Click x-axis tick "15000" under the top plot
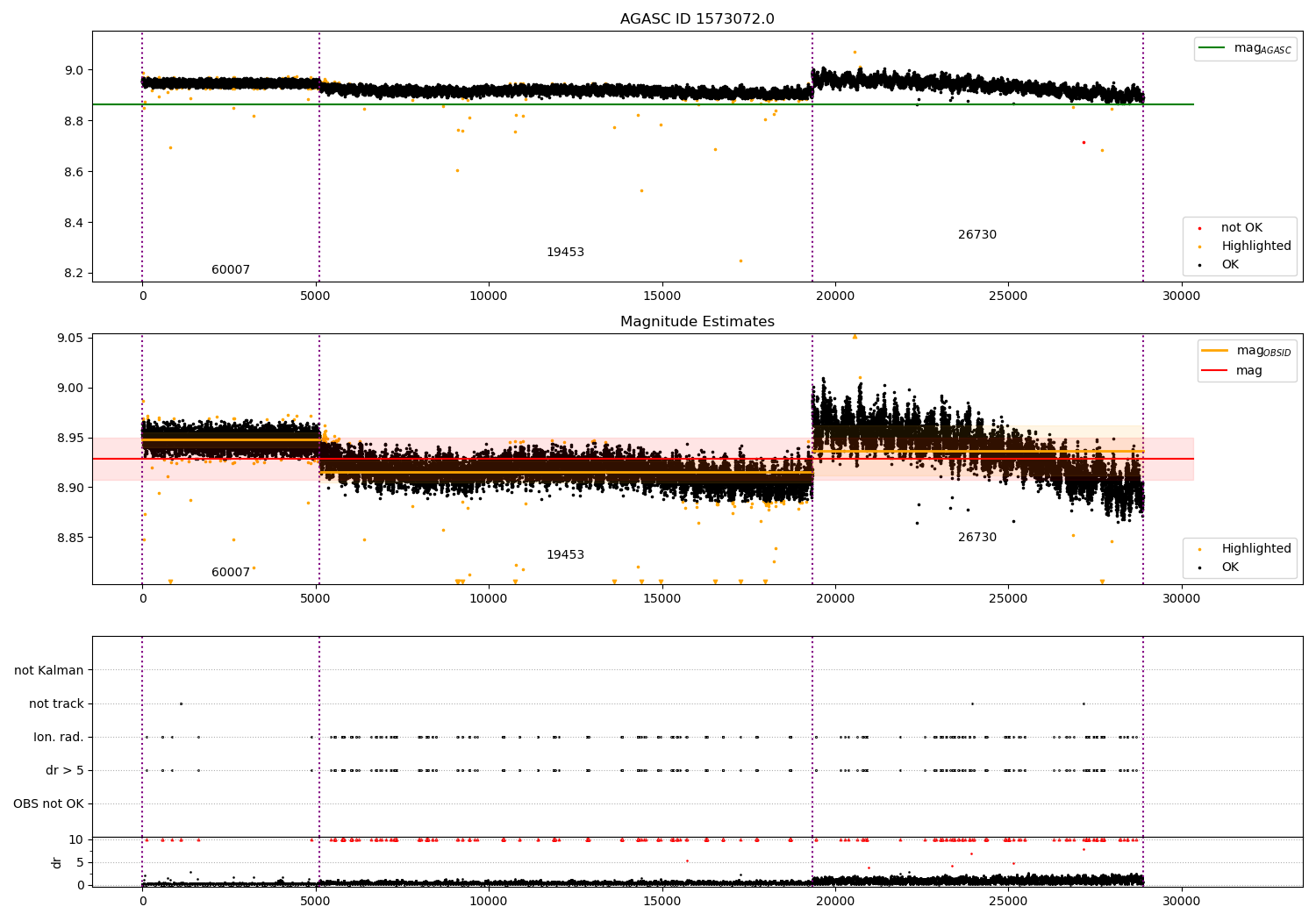 [x=662, y=296]
